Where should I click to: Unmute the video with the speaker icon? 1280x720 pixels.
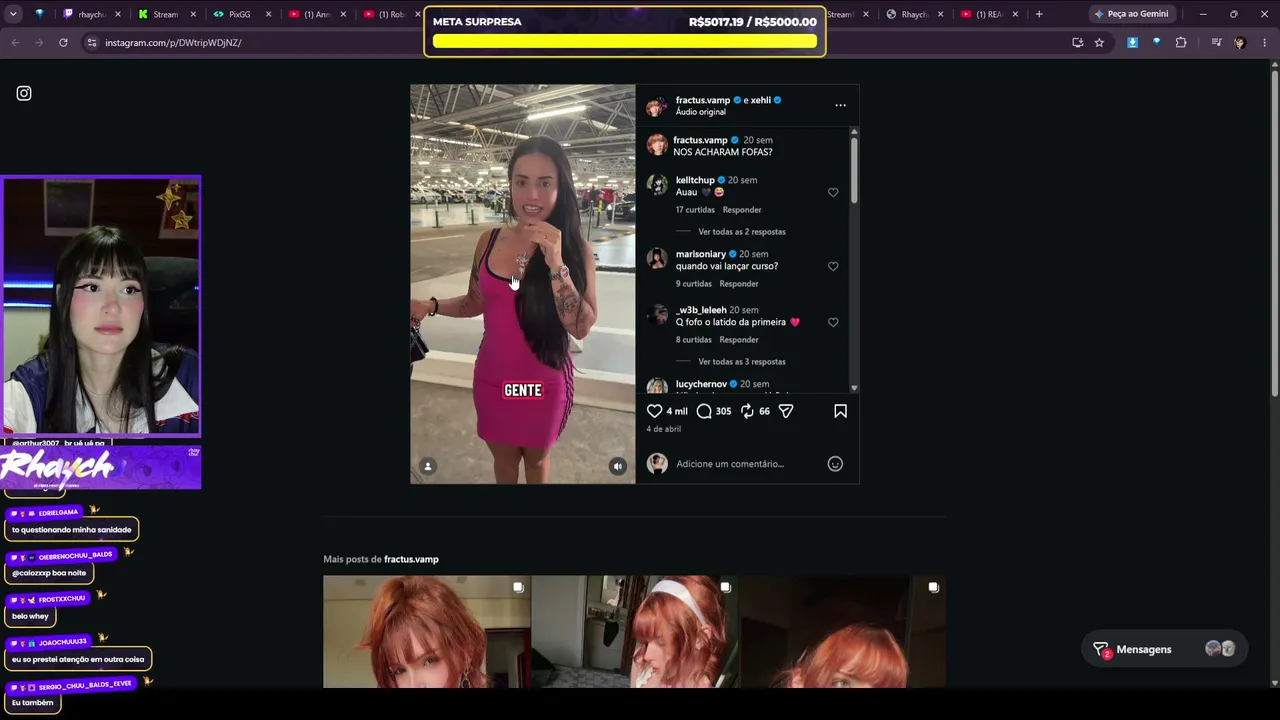618,466
